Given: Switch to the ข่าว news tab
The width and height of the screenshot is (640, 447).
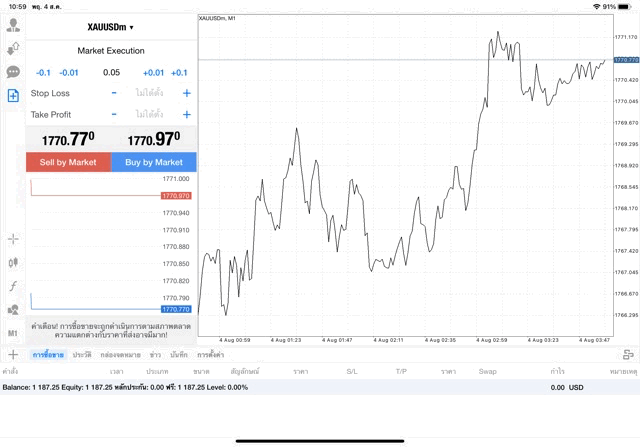Looking at the screenshot, I should click(155, 355).
